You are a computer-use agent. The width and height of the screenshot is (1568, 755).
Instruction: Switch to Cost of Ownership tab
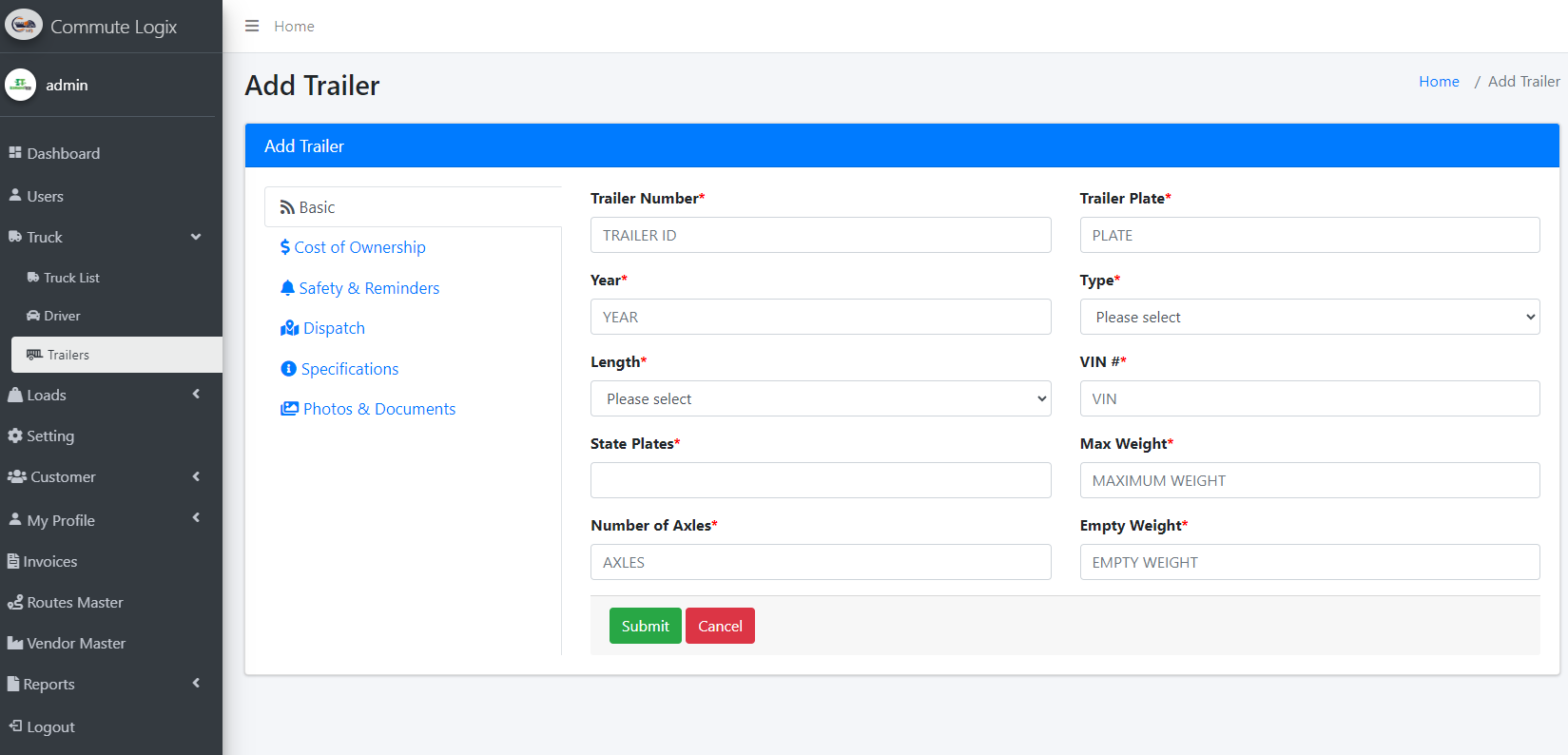[x=359, y=247]
